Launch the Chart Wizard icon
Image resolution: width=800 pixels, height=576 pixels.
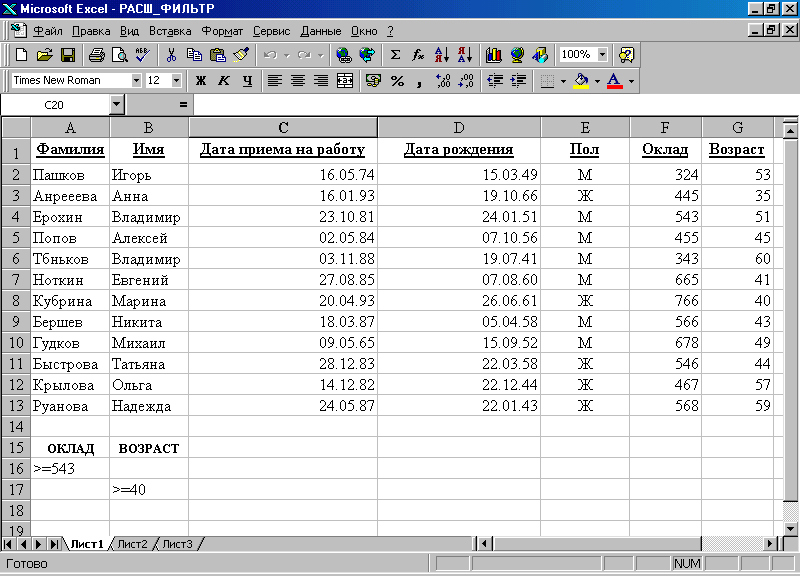493,55
